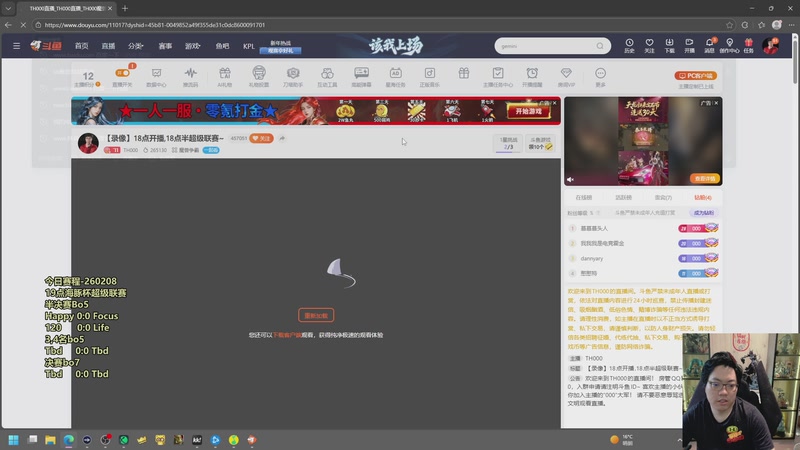Screen dimensions: 800x450
Task: Open 数据中心 data center icon
Action: 156,77
